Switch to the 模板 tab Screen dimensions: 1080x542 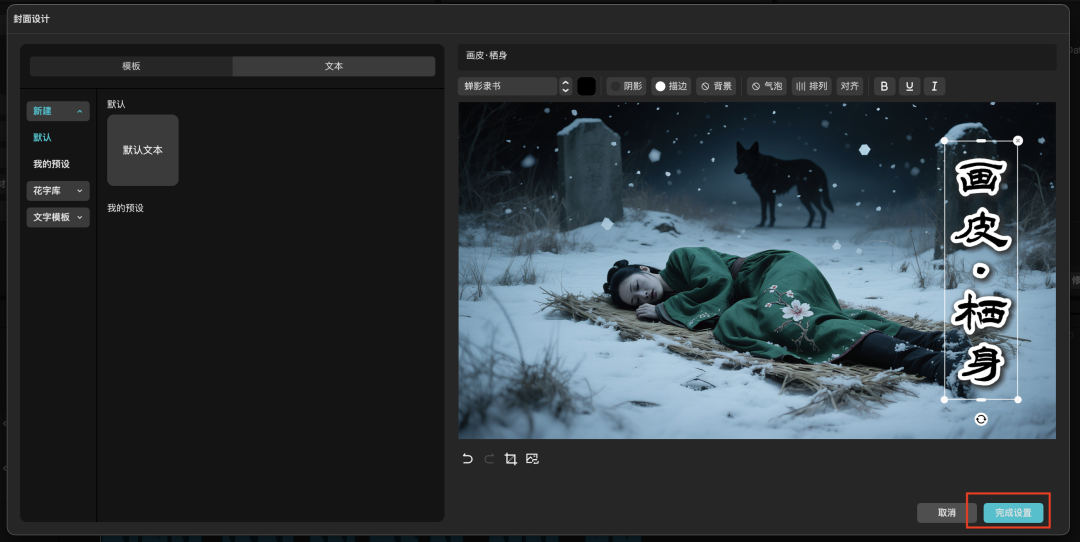click(x=131, y=66)
